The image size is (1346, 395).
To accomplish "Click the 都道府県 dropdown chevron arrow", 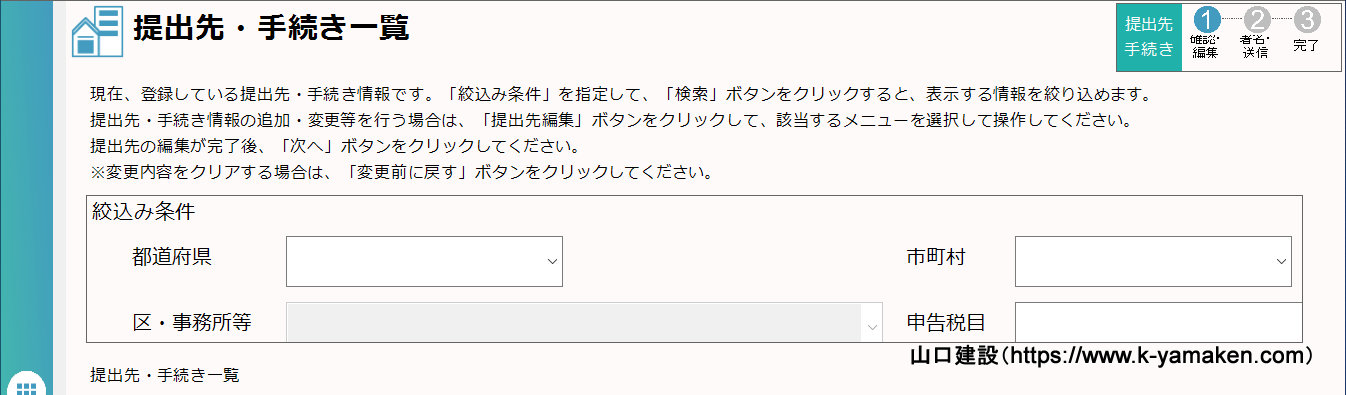I will click(x=551, y=262).
